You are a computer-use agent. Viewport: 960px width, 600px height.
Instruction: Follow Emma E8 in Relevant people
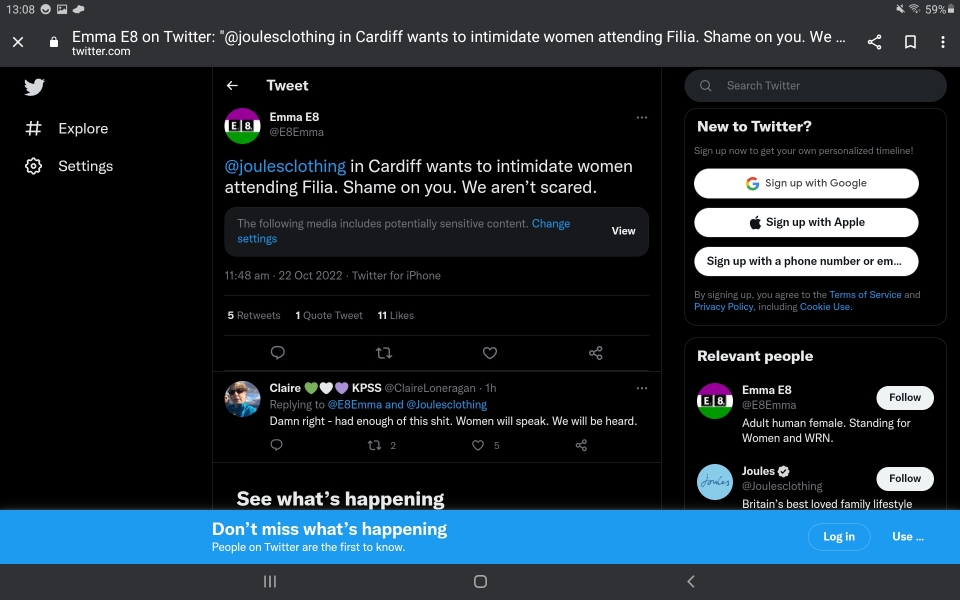(x=905, y=398)
